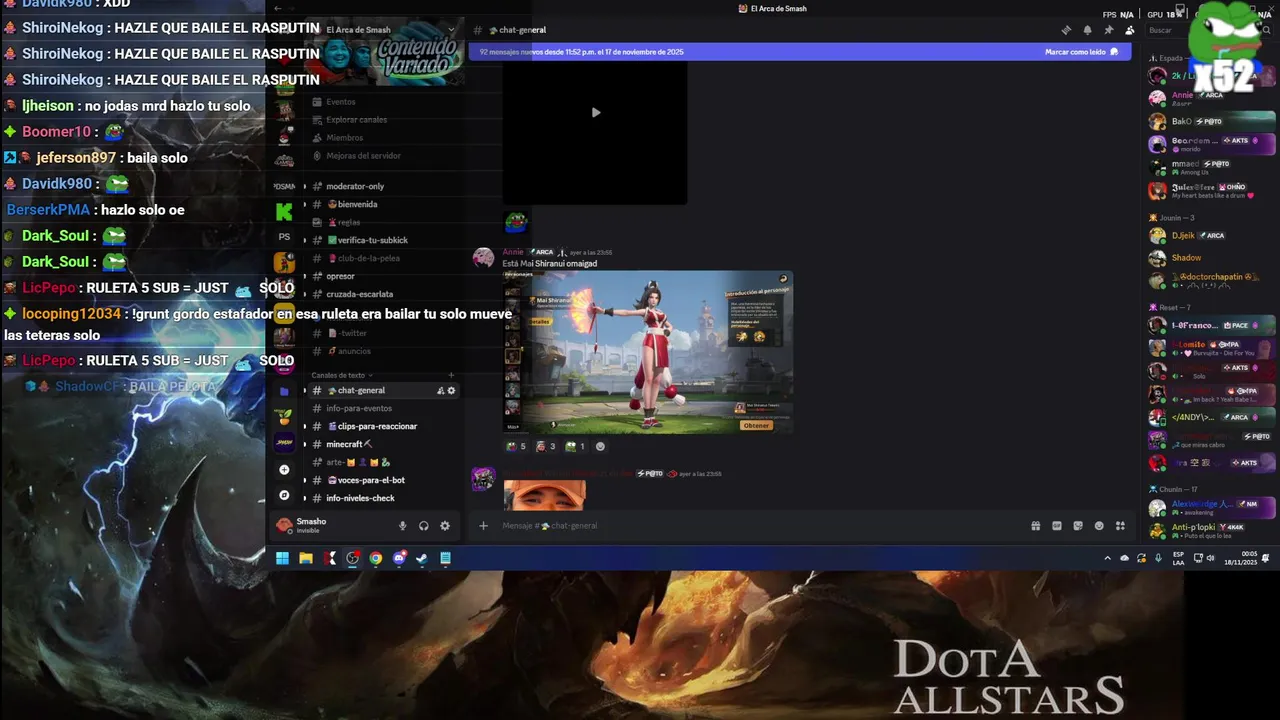Expand the clips-para-reaccionar channel arrow
The height and width of the screenshot is (720, 1280).
(x=304, y=426)
